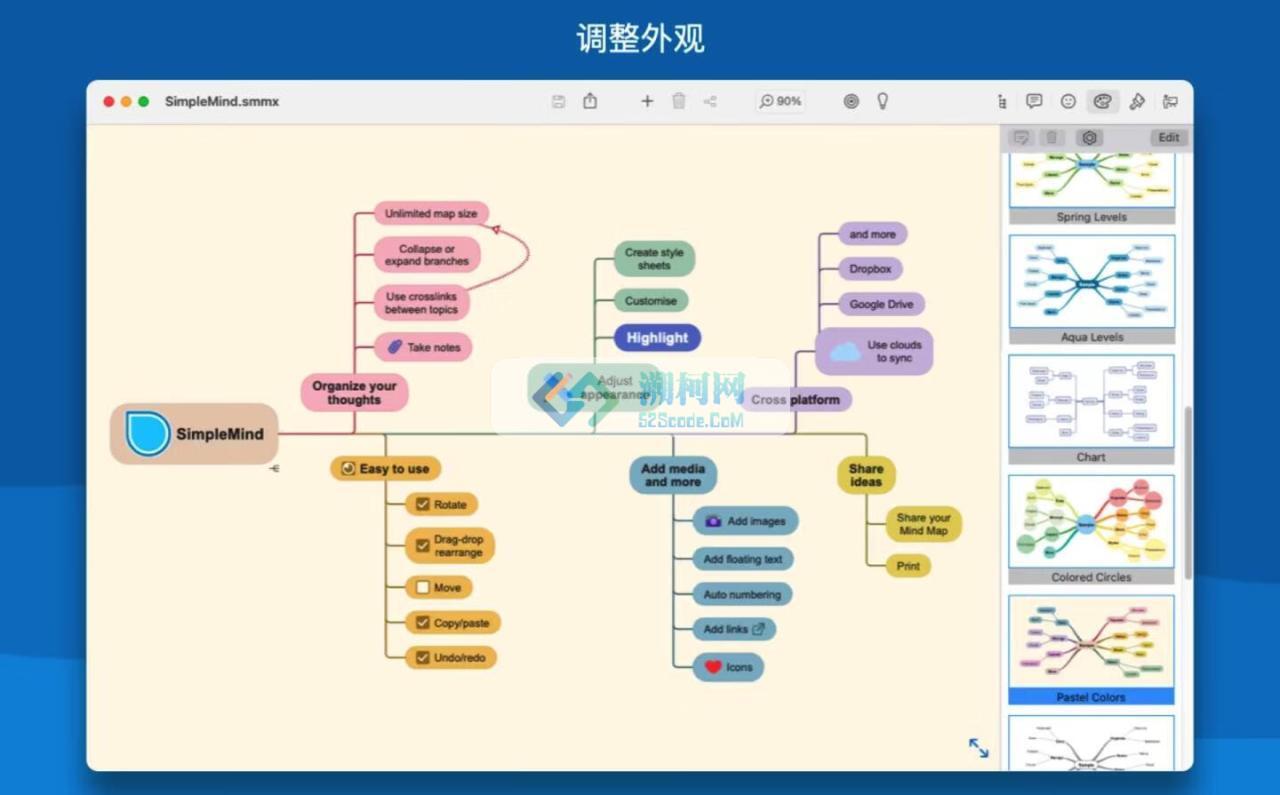Click the red heart icon on Icons
This screenshot has height=795, width=1280.
coord(713,667)
